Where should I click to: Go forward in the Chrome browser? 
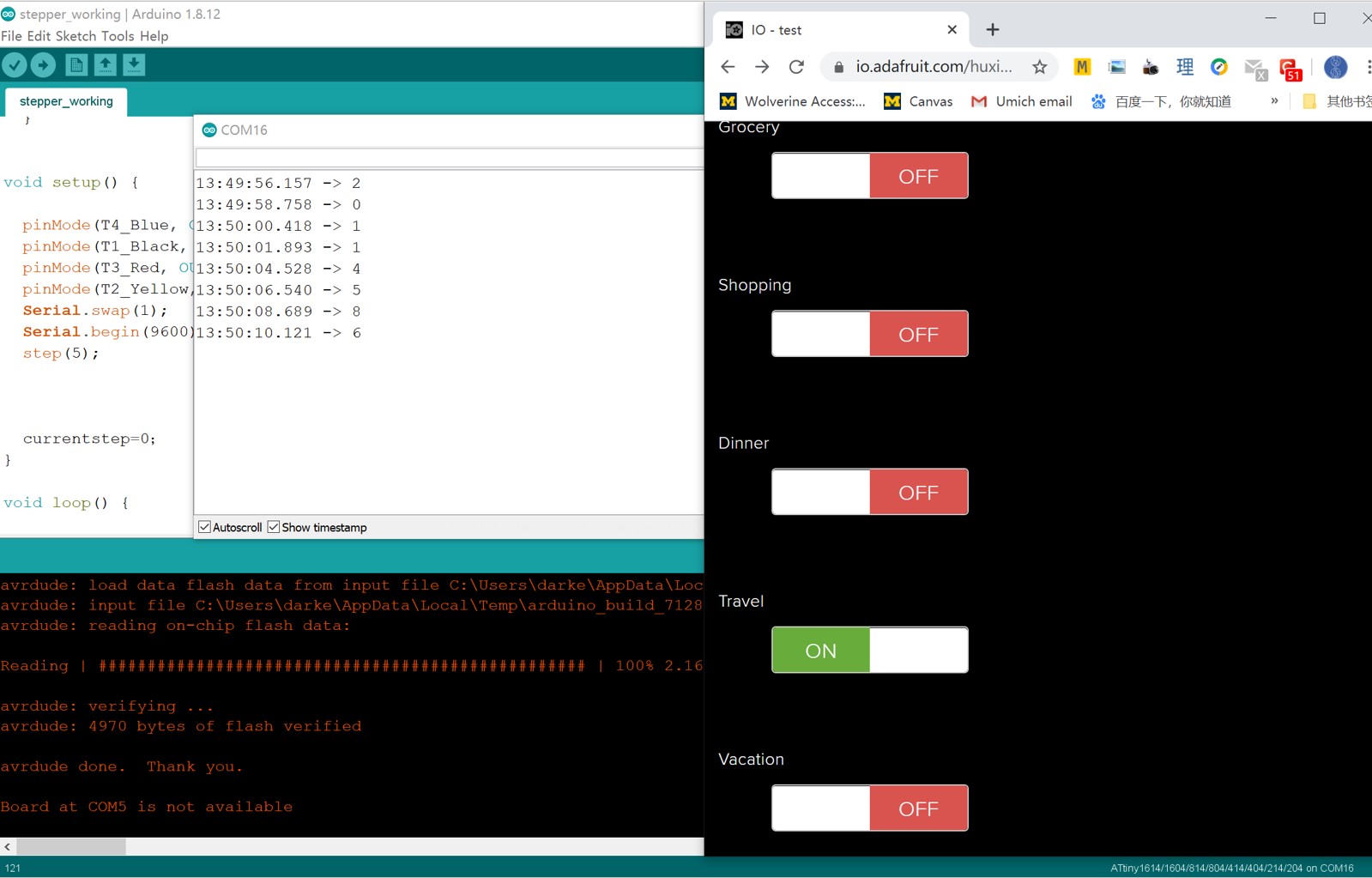[x=762, y=66]
